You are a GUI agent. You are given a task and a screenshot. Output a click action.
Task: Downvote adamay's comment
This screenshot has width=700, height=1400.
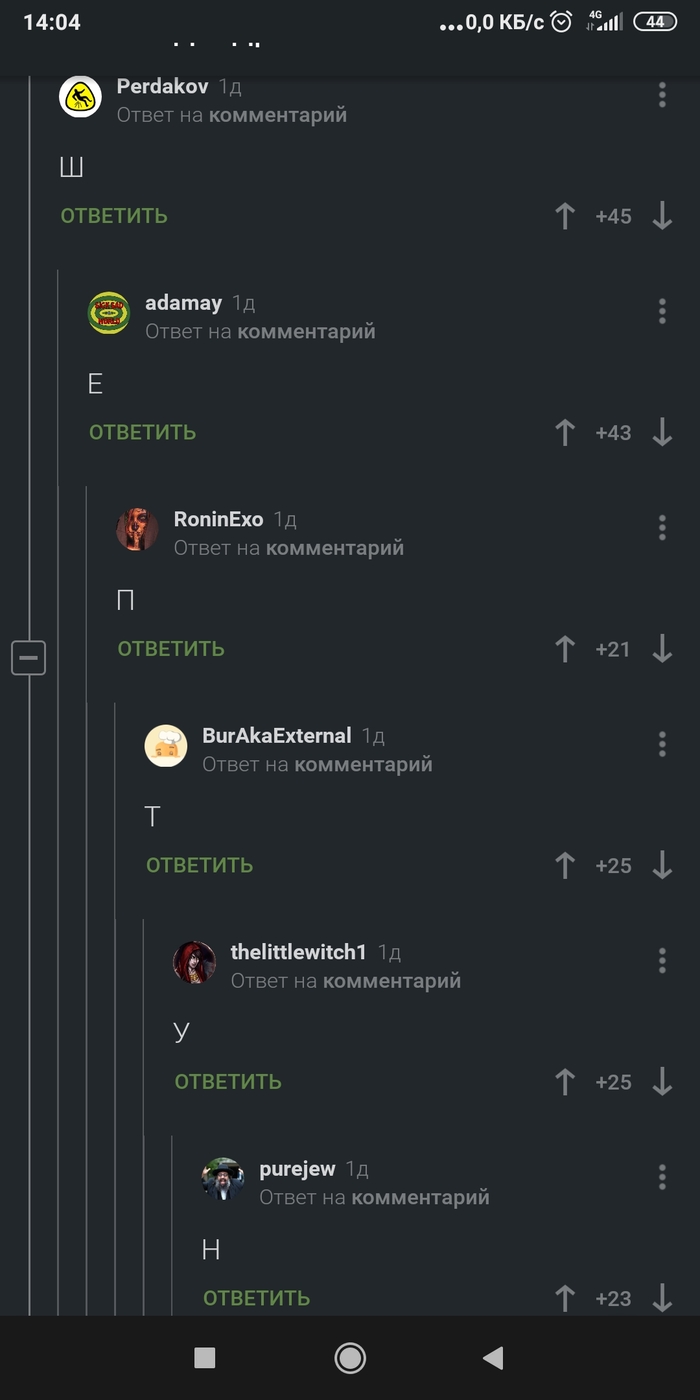[x=662, y=432]
